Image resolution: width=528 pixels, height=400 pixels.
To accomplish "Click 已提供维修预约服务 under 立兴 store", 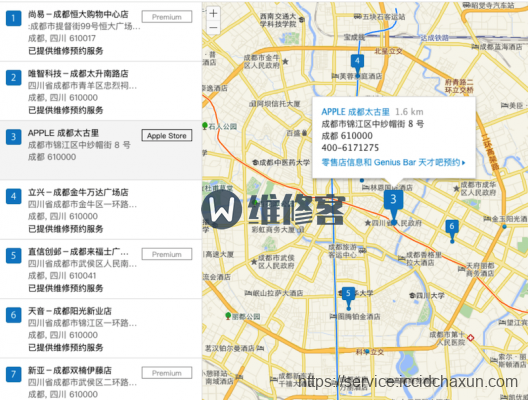I will pyautogui.click(x=66, y=229).
